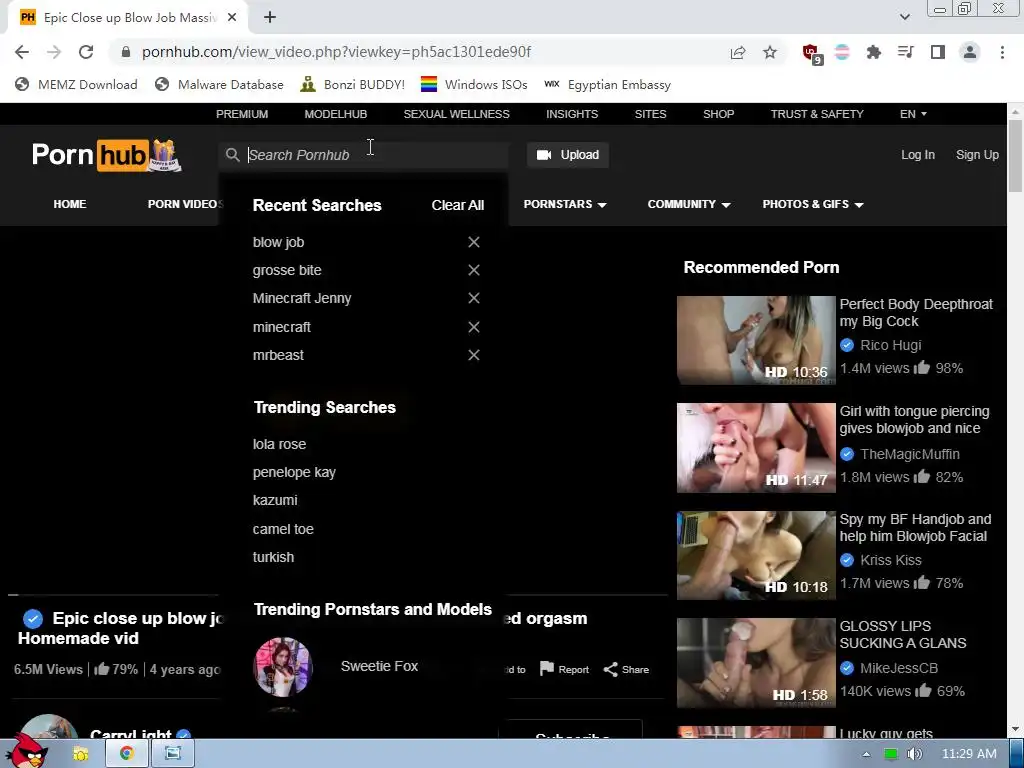Bookmark this page with the star icon

click(x=770, y=52)
